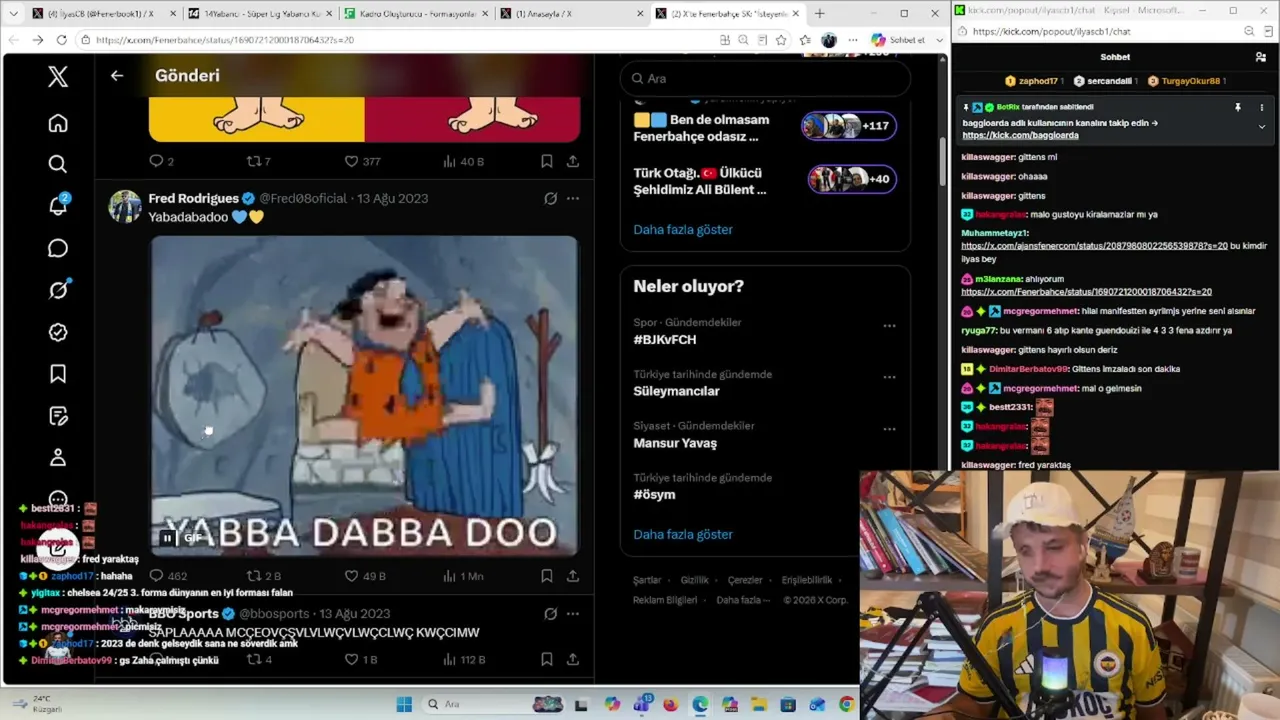Open the Şartlar footer link

coord(647,580)
